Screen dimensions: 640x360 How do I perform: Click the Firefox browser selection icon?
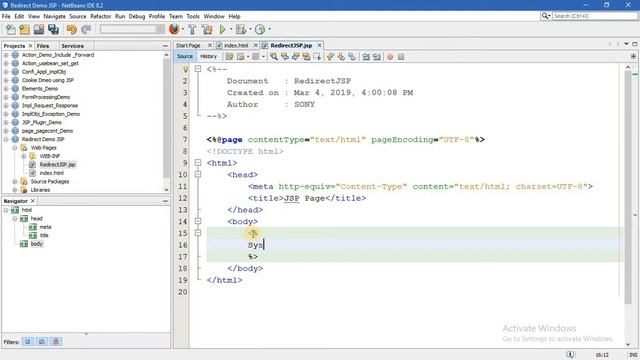(174, 29)
